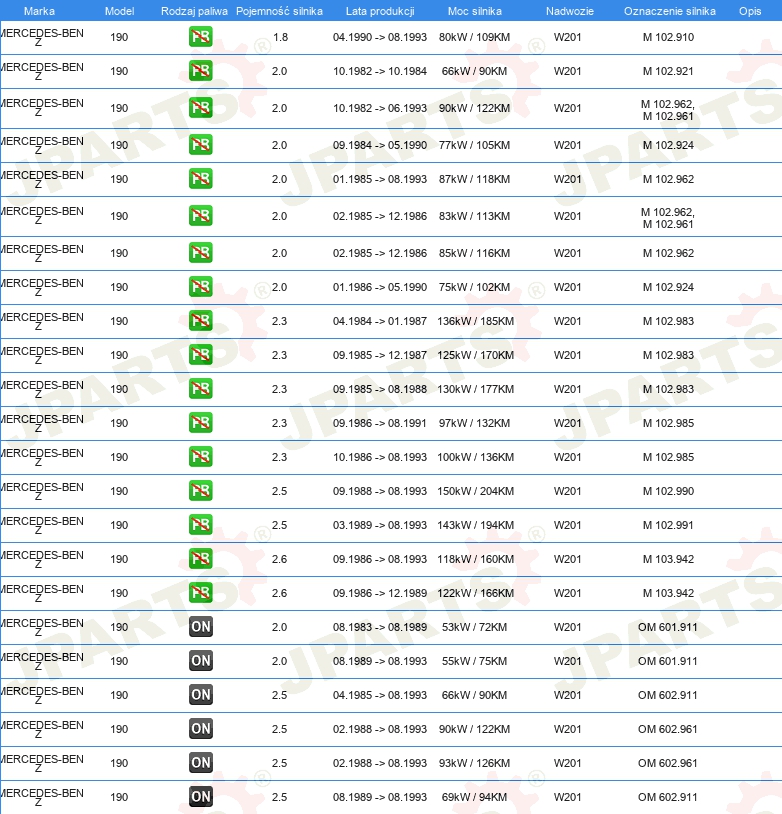Screen dimensions: 782x814
Task: Click petrol icon in 130kW / 177KM row
Action: pos(200,389)
